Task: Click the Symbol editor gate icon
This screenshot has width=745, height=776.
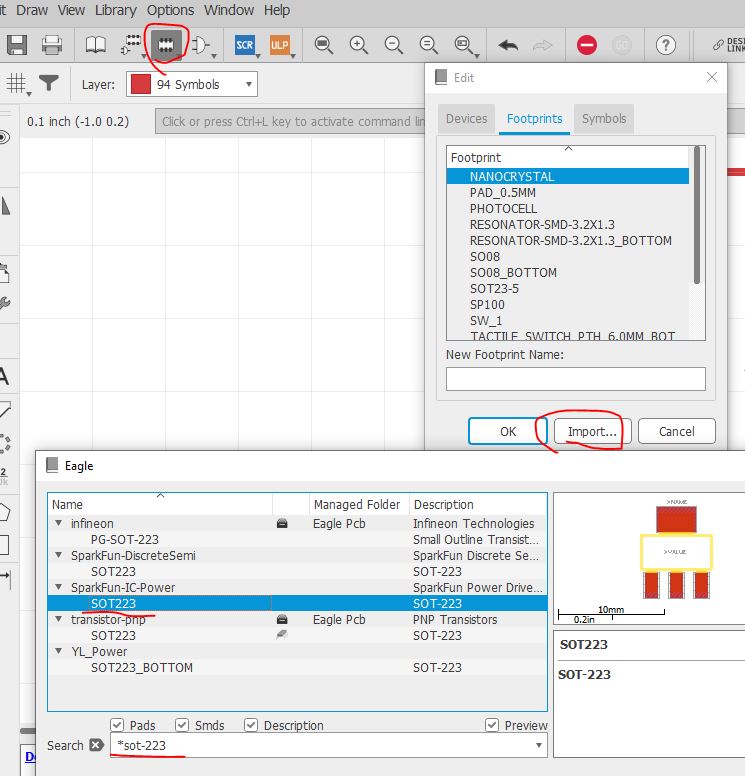Action: click(x=200, y=45)
